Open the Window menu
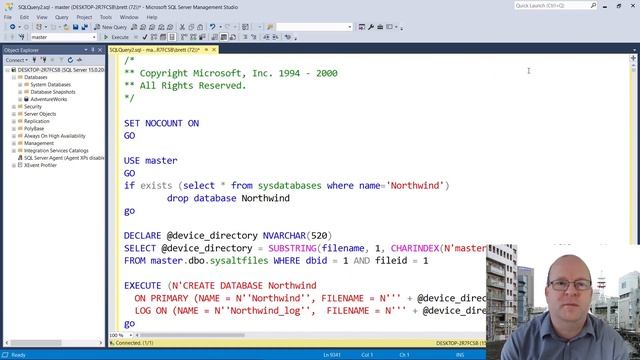 click(x=129, y=17)
